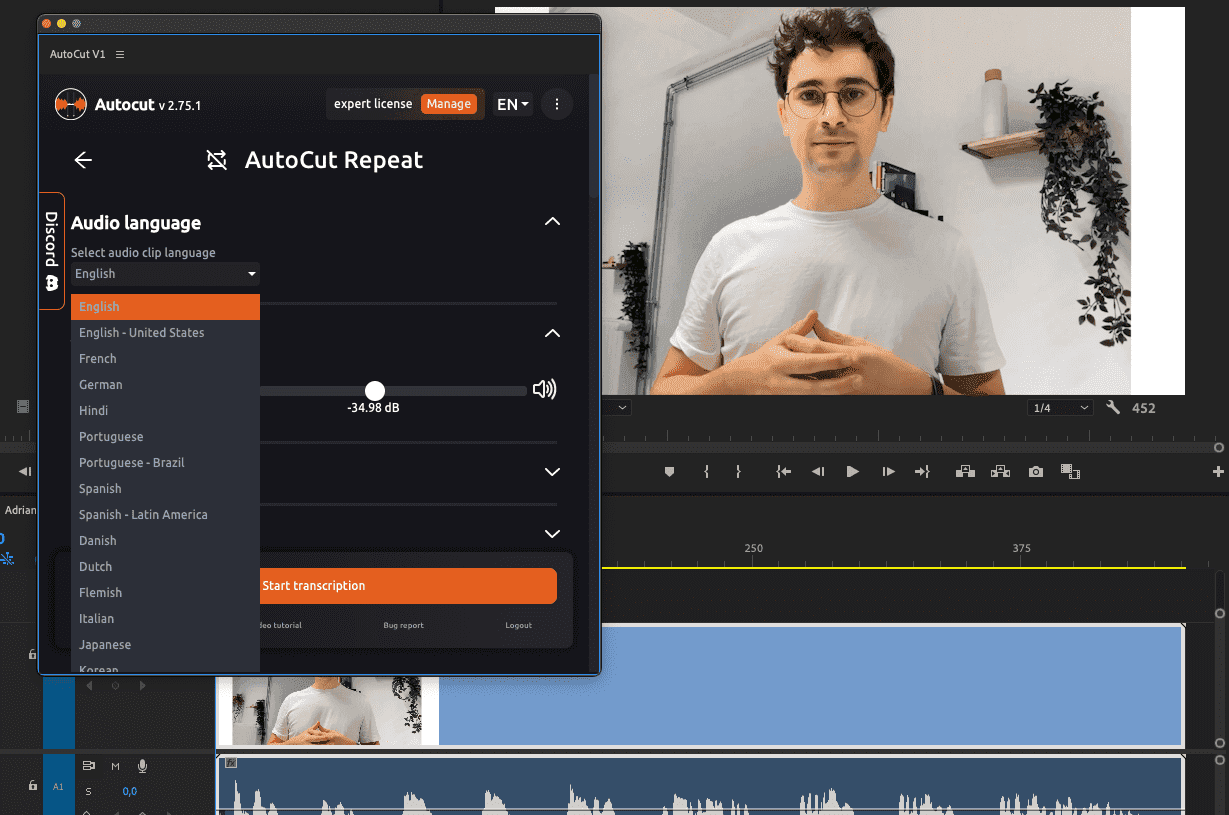Click the Autocut logo icon
Screen dimensions: 1229x815
pyautogui.click(x=70, y=104)
